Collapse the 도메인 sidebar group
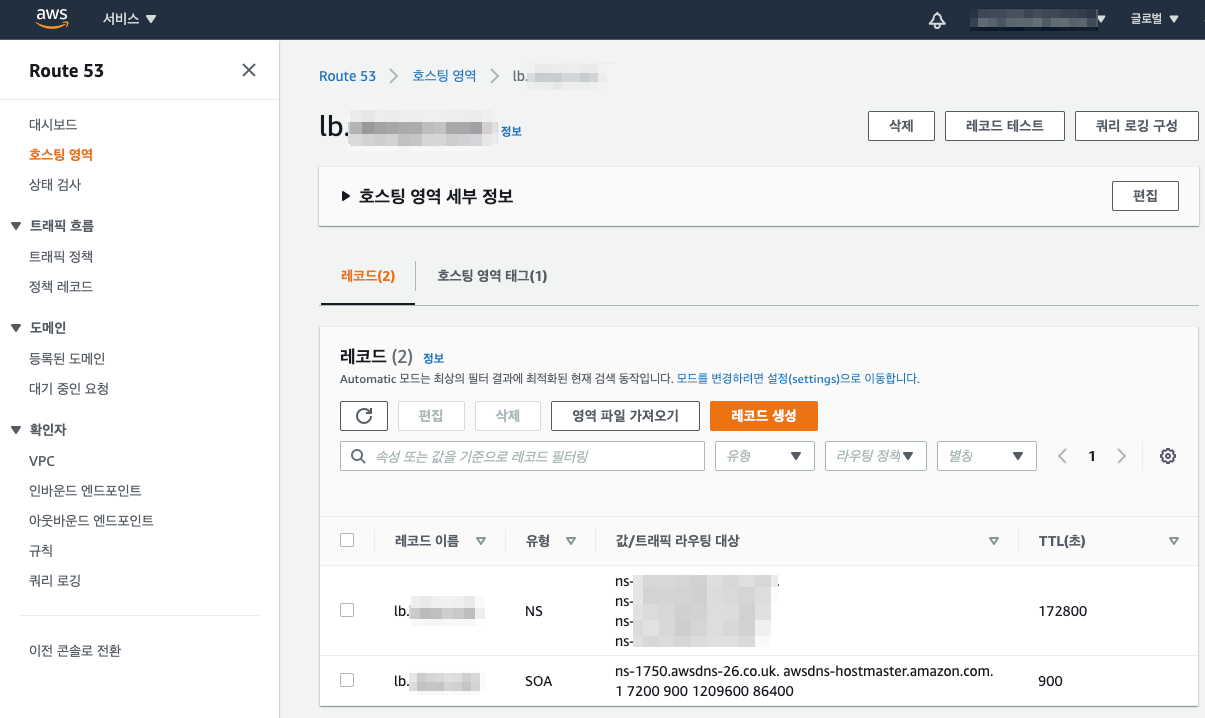This screenshot has height=718, width=1205. [16, 328]
